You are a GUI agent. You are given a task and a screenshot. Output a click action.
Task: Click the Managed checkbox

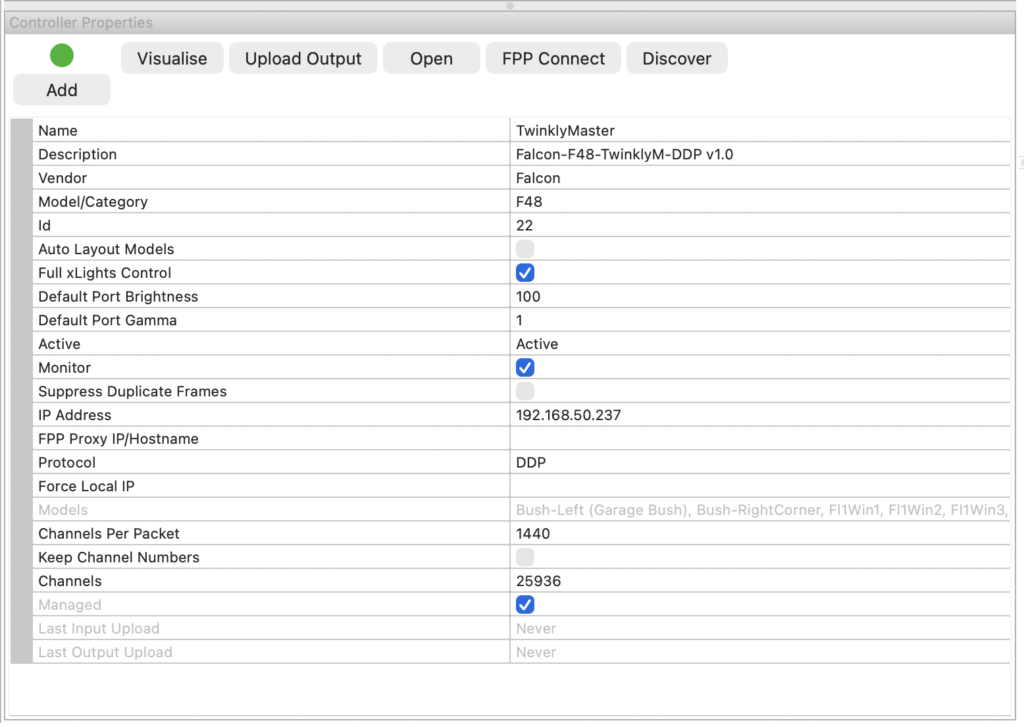[525, 605]
